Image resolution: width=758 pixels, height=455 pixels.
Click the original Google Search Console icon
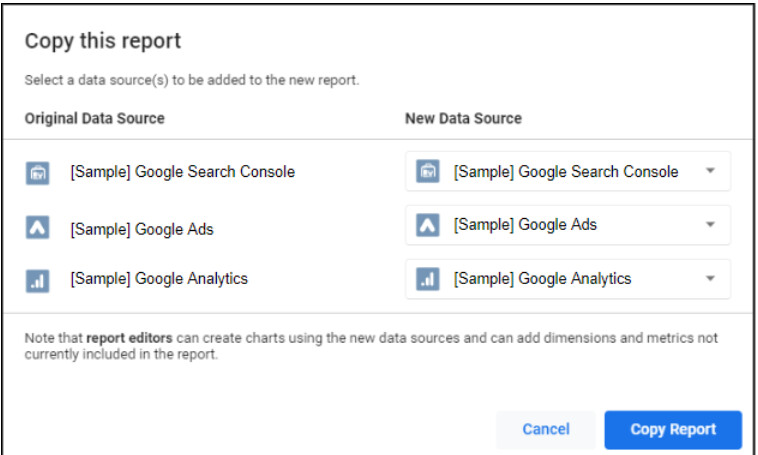[x=37, y=173]
